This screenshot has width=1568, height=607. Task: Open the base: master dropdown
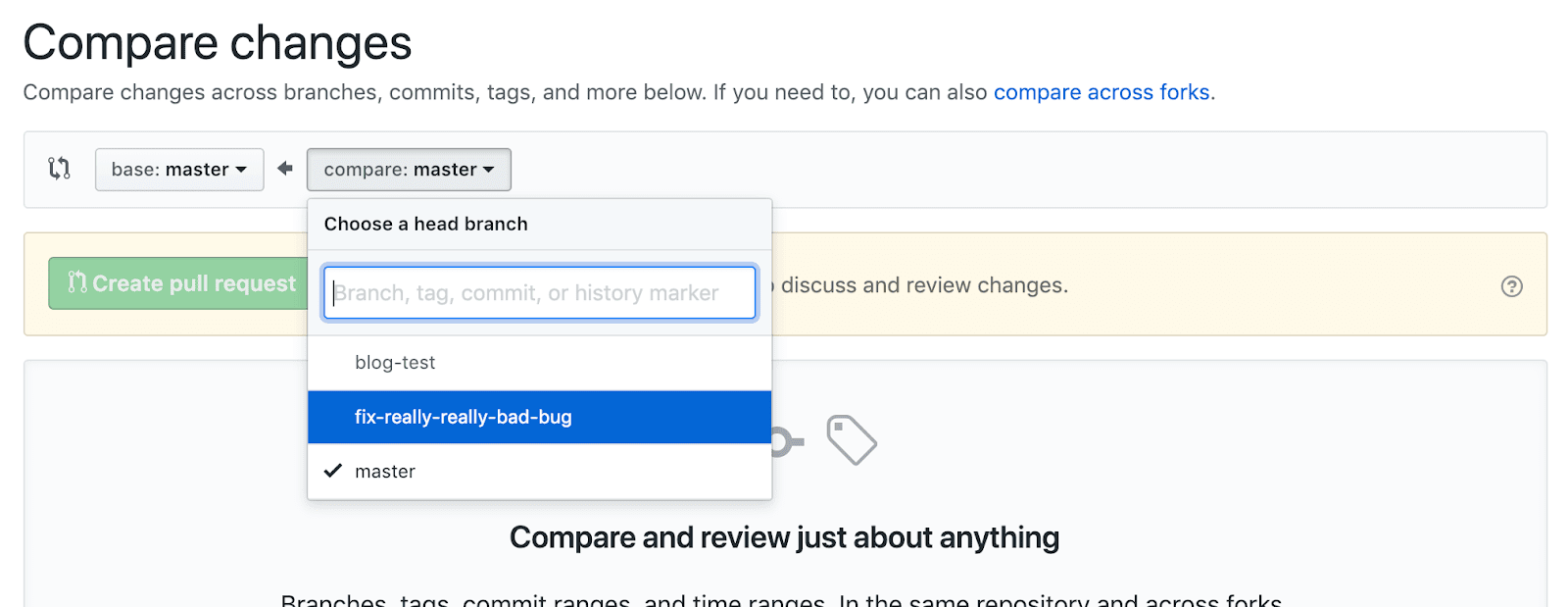pos(178,170)
